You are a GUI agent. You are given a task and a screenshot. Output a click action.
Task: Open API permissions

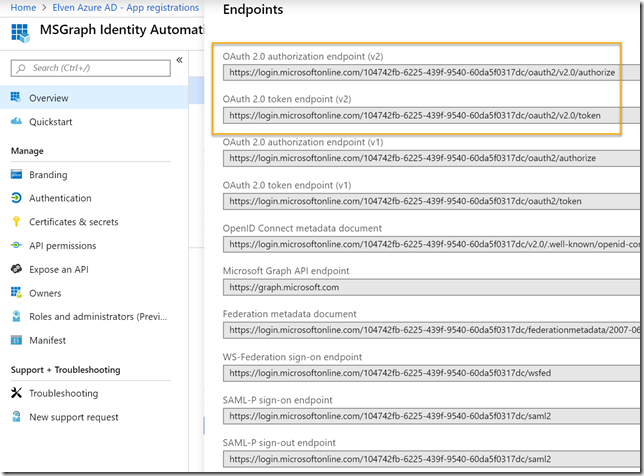[94, 246]
